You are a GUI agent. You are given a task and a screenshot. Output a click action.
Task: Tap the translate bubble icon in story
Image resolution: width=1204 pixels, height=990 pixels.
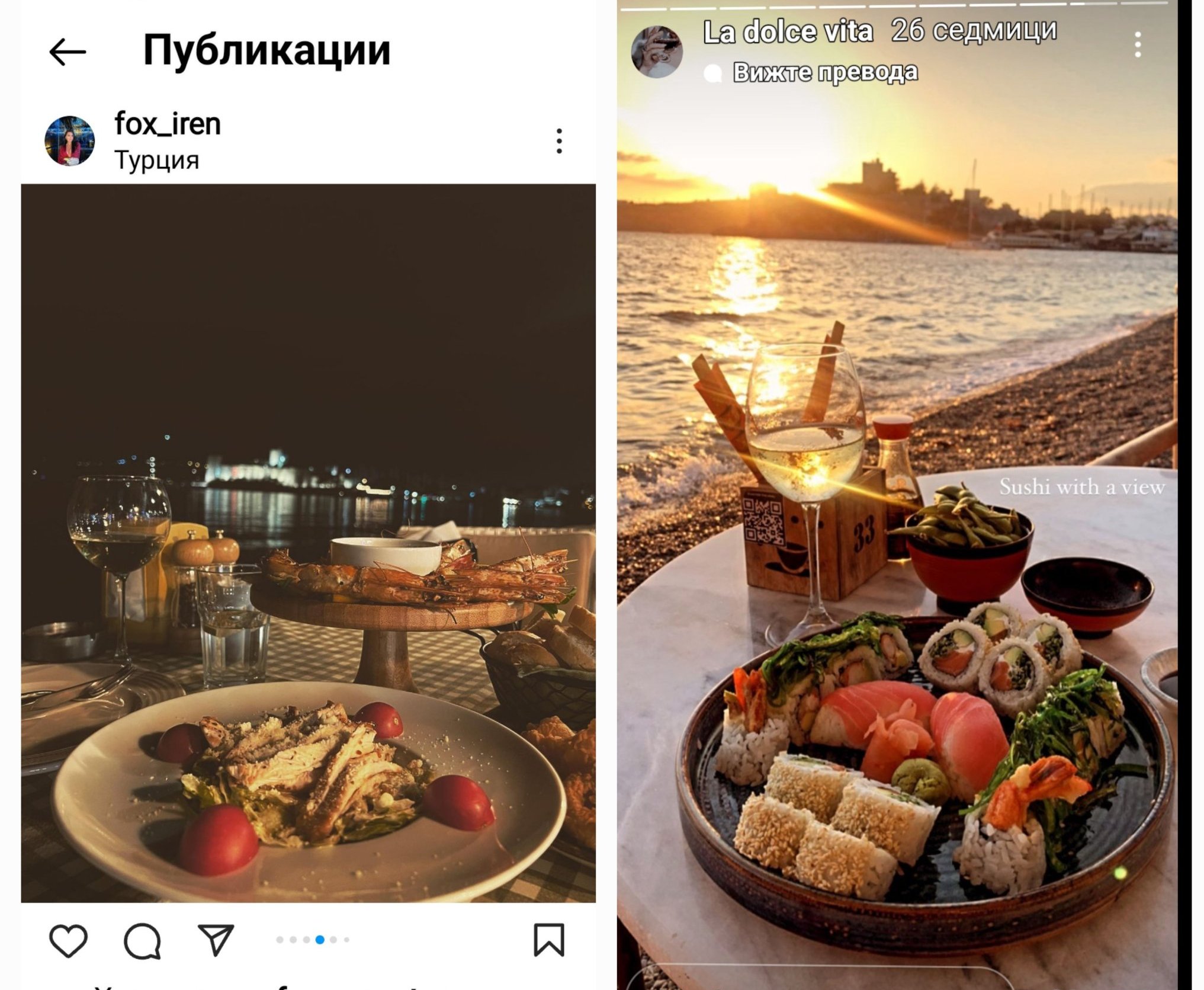[713, 73]
